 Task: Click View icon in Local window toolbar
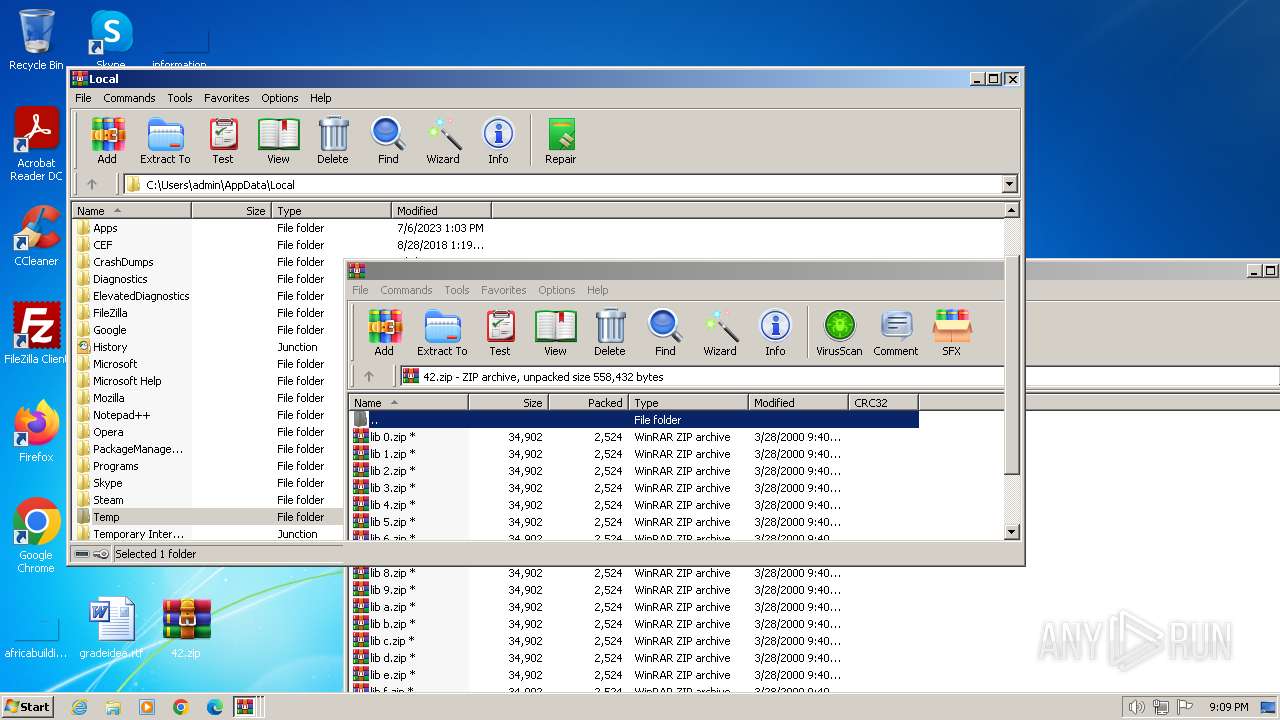278,141
